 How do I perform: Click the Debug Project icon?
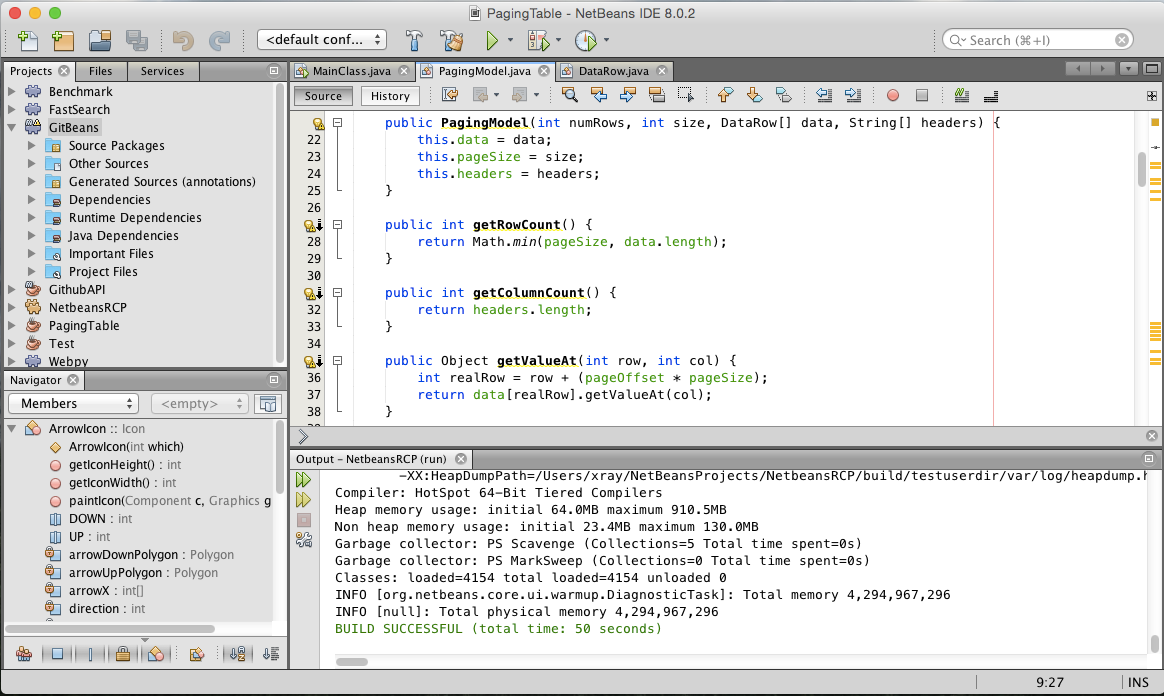tap(538, 40)
